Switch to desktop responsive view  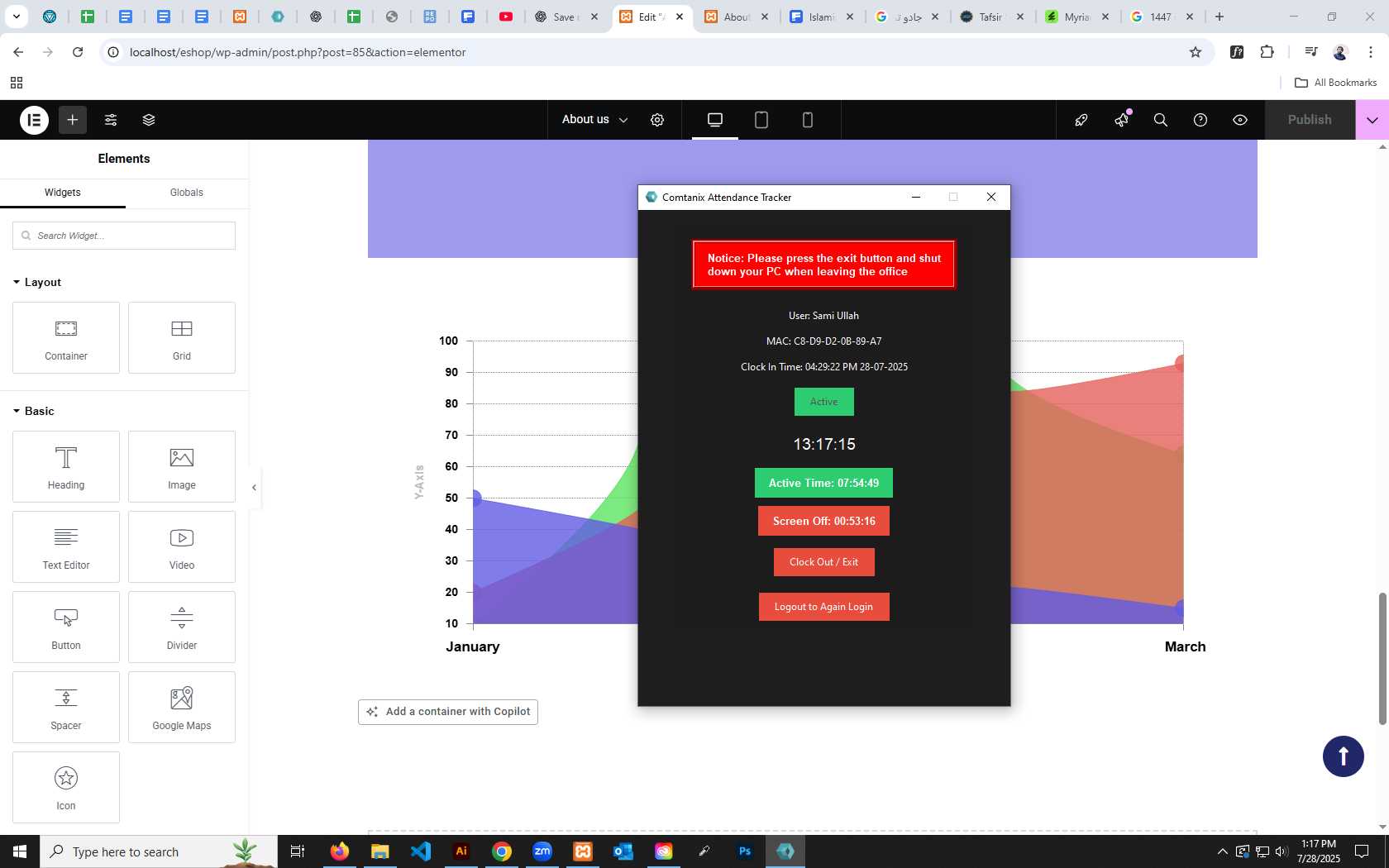(715, 120)
